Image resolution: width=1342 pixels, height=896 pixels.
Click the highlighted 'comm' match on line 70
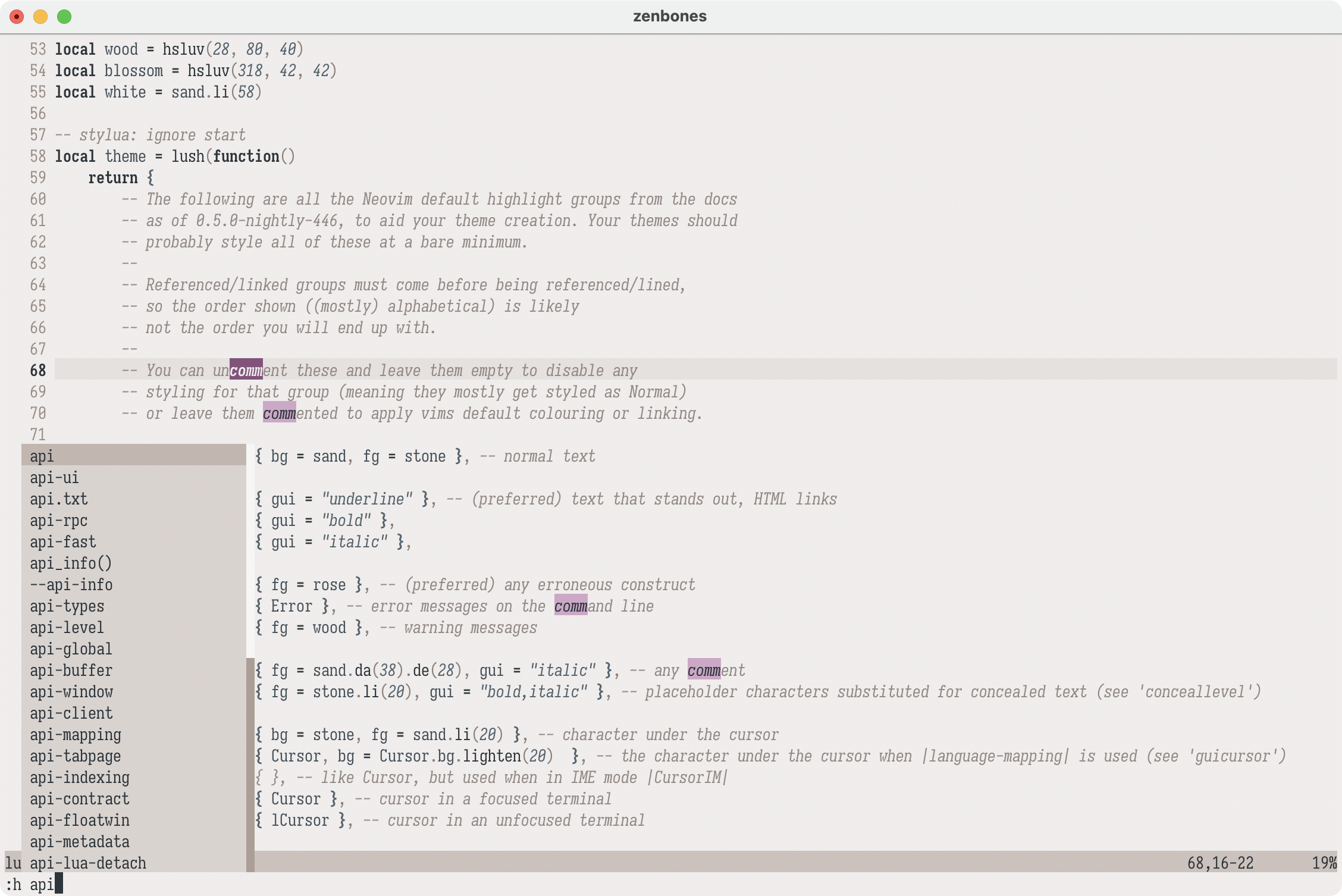tap(279, 413)
